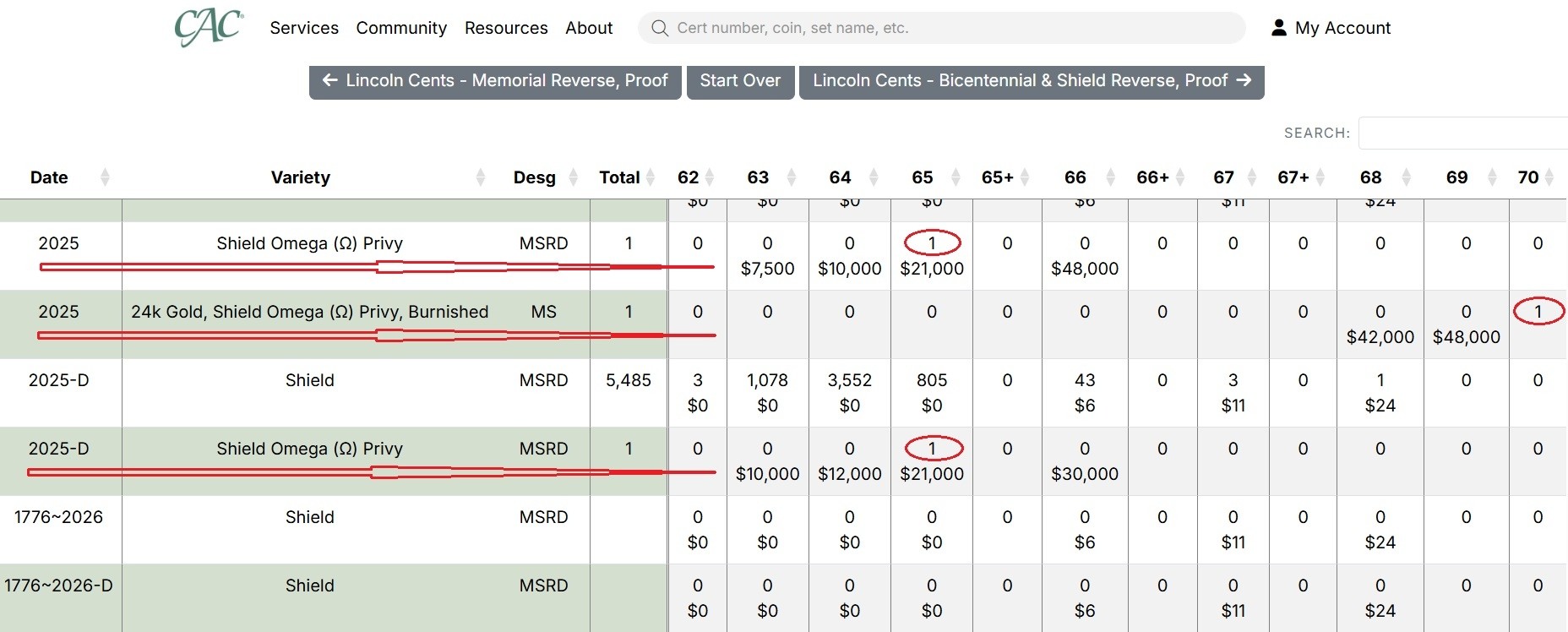
Task: Sort table by Date column arrows
Action: click(x=105, y=177)
